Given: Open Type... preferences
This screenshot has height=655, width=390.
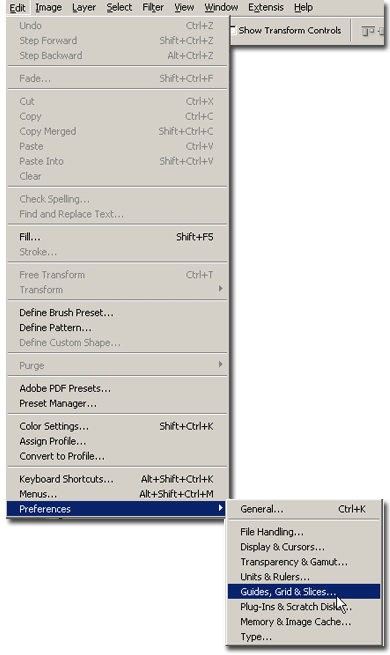Looking at the screenshot, I should tap(304, 637).
